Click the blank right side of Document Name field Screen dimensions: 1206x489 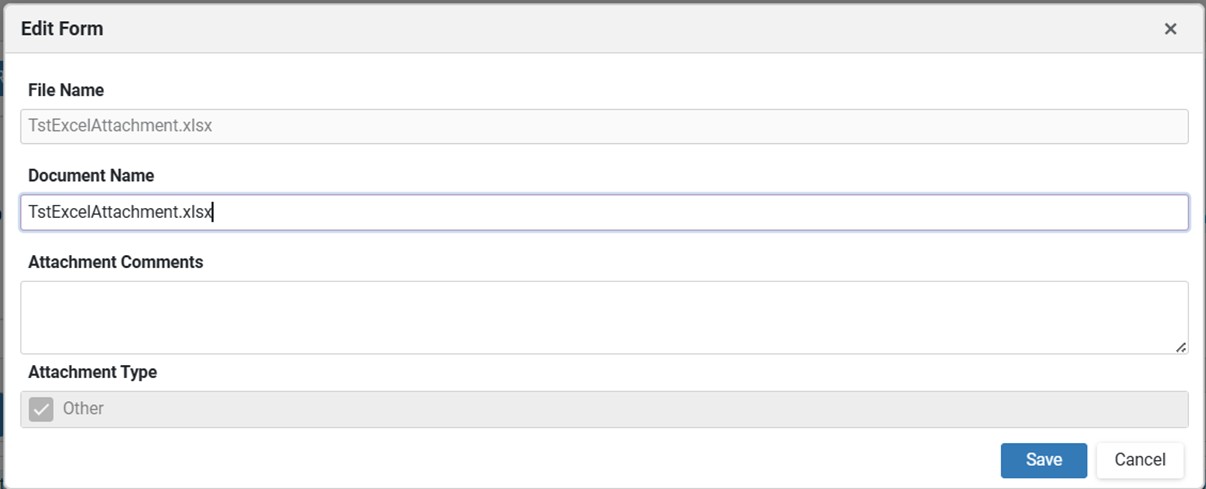coord(900,212)
